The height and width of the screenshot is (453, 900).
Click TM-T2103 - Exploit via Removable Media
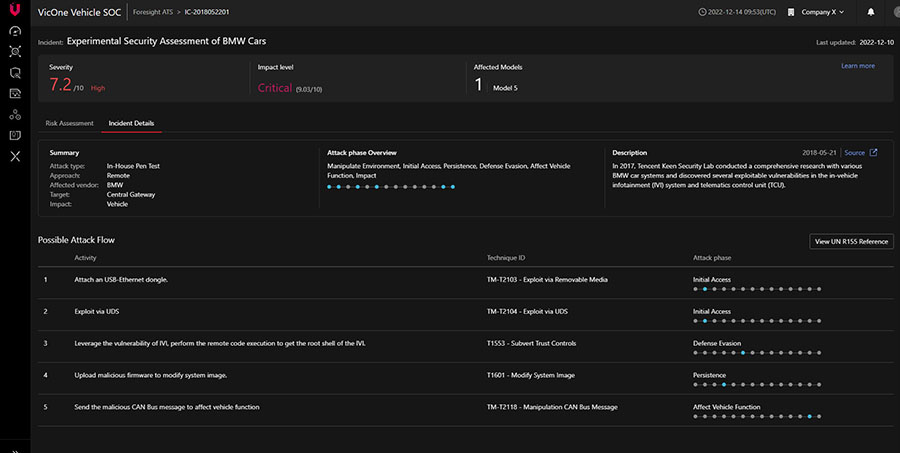547,280
